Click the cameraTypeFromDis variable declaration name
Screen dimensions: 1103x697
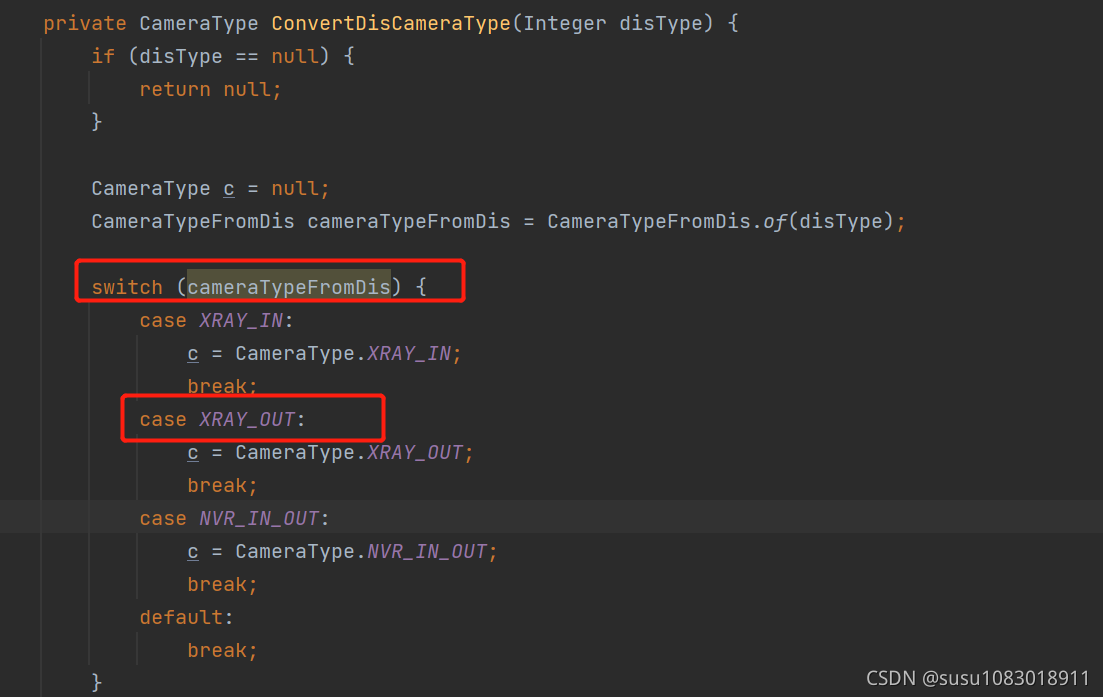(x=409, y=222)
